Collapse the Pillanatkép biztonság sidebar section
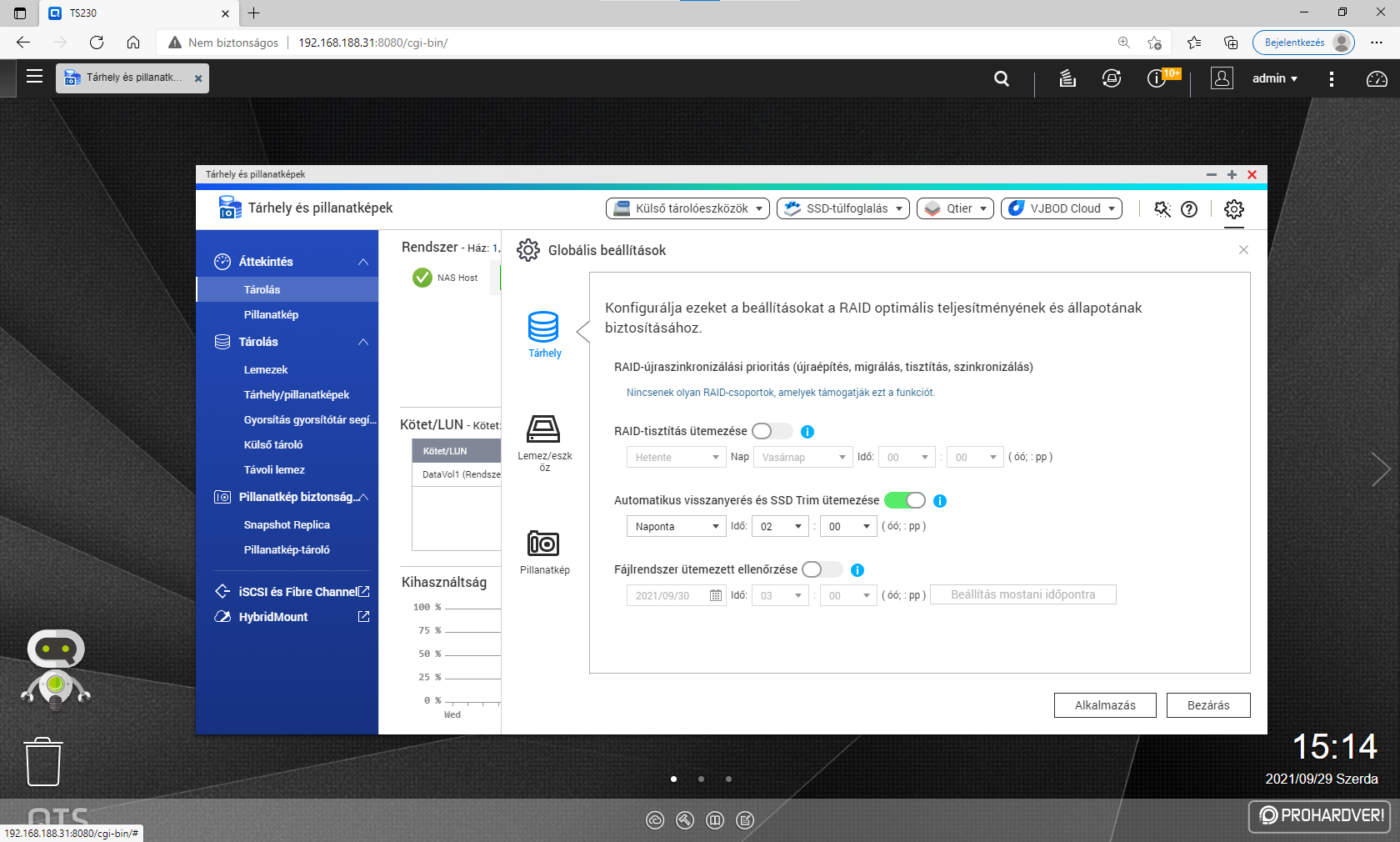This screenshot has width=1400, height=842. tap(363, 497)
